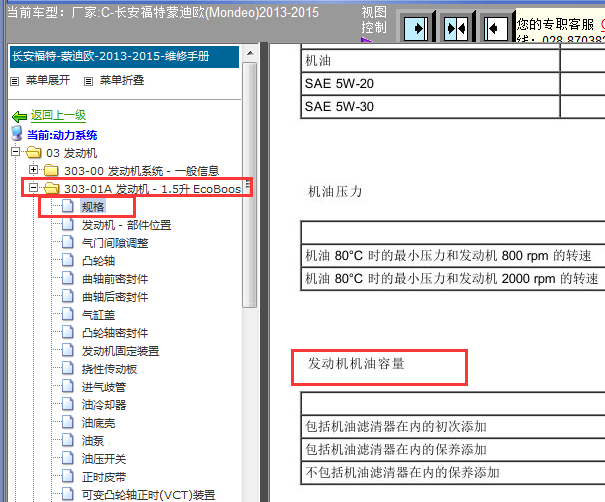Open 曲轴前密封件 item
605x502 pixels.
click(115, 279)
